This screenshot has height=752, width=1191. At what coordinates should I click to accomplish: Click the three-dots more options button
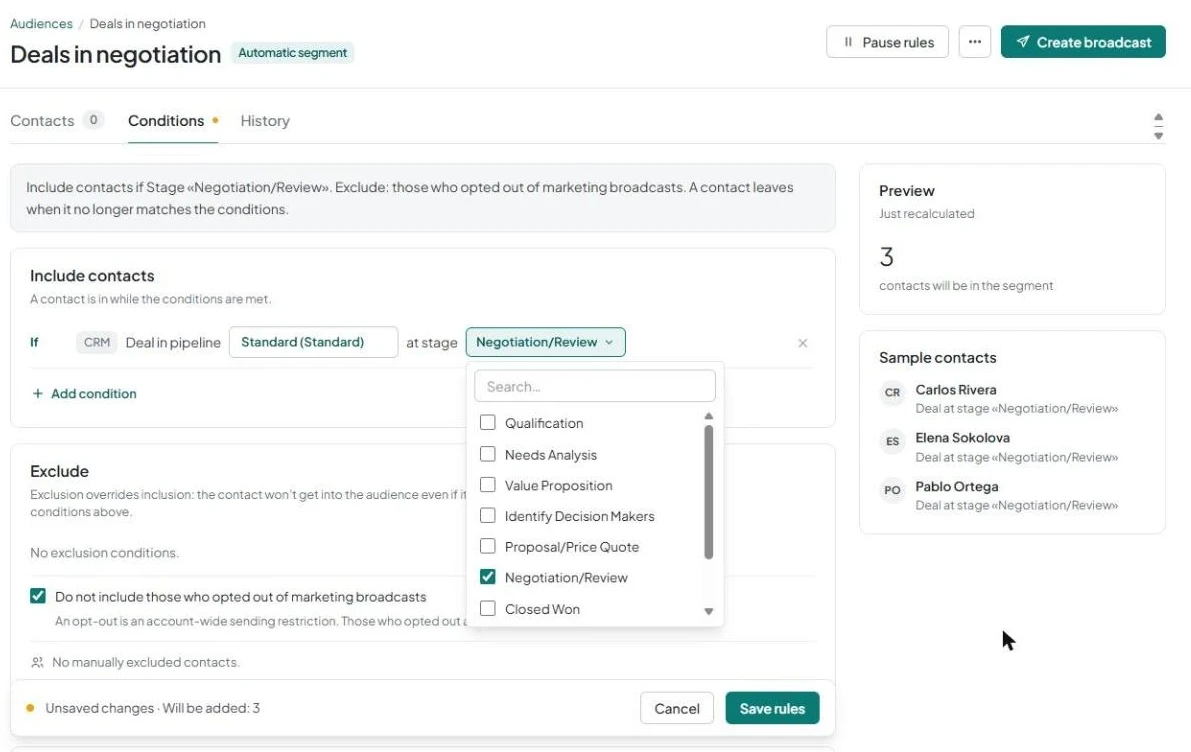(975, 42)
